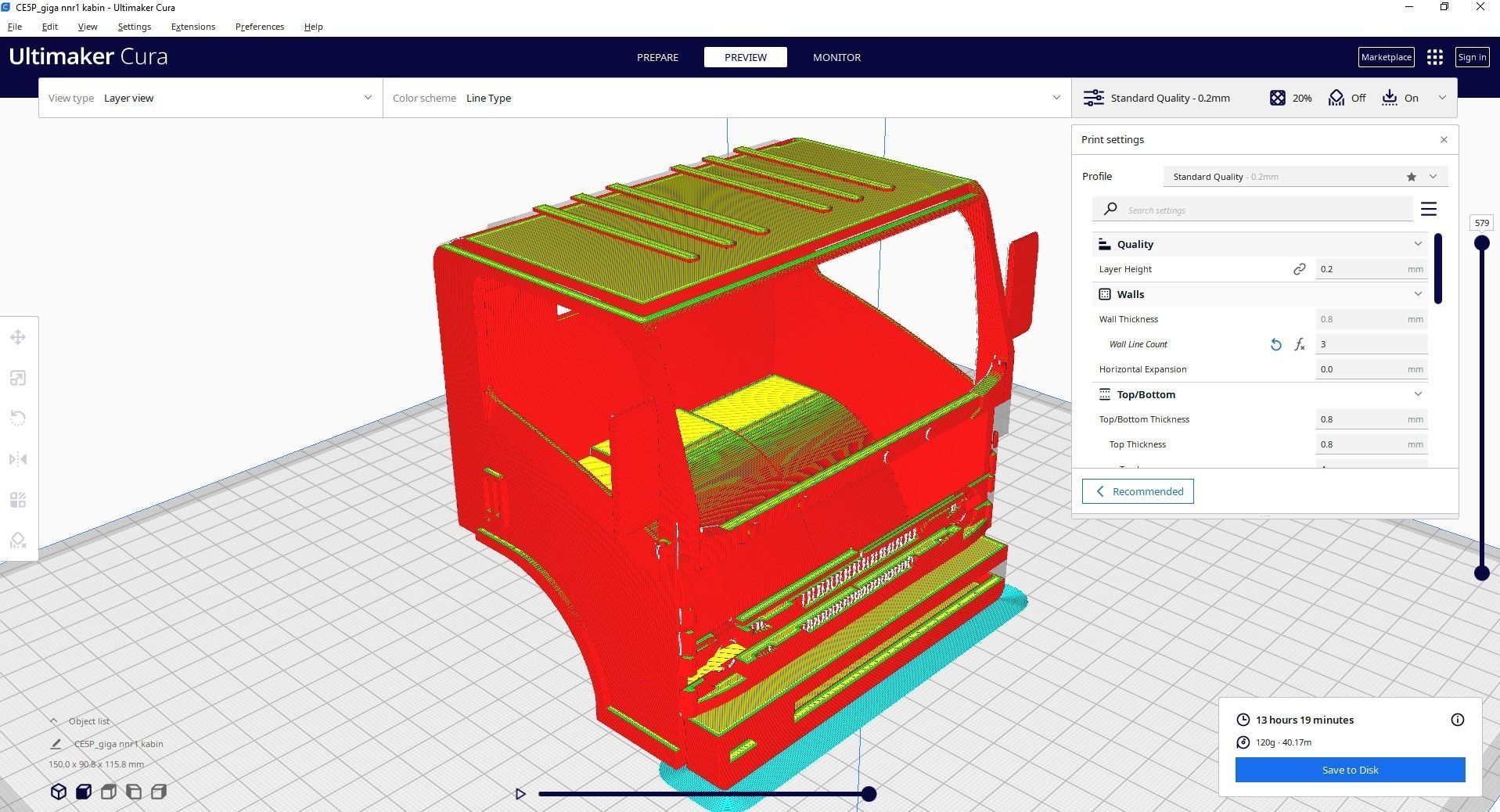The height and width of the screenshot is (812, 1500).
Task: Select the Rotate tool in left toolbar
Action: pyautogui.click(x=18, y=419)
